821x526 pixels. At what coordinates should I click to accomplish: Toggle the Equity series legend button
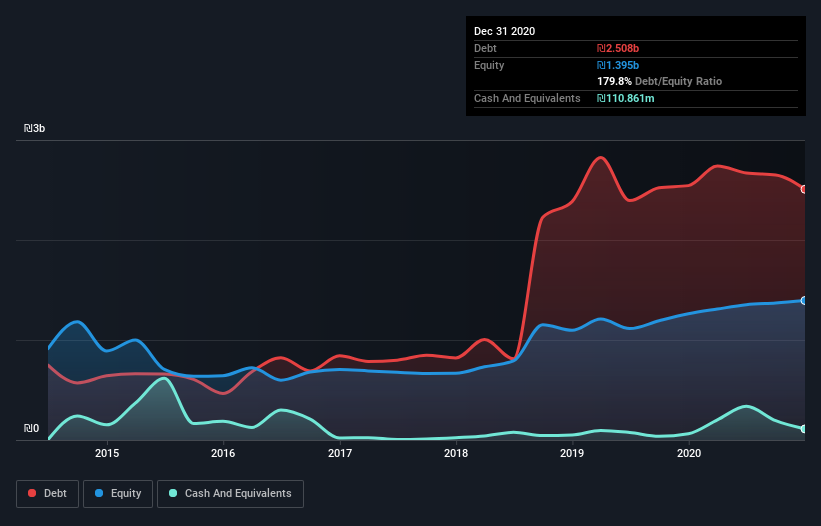coord(118,494)
